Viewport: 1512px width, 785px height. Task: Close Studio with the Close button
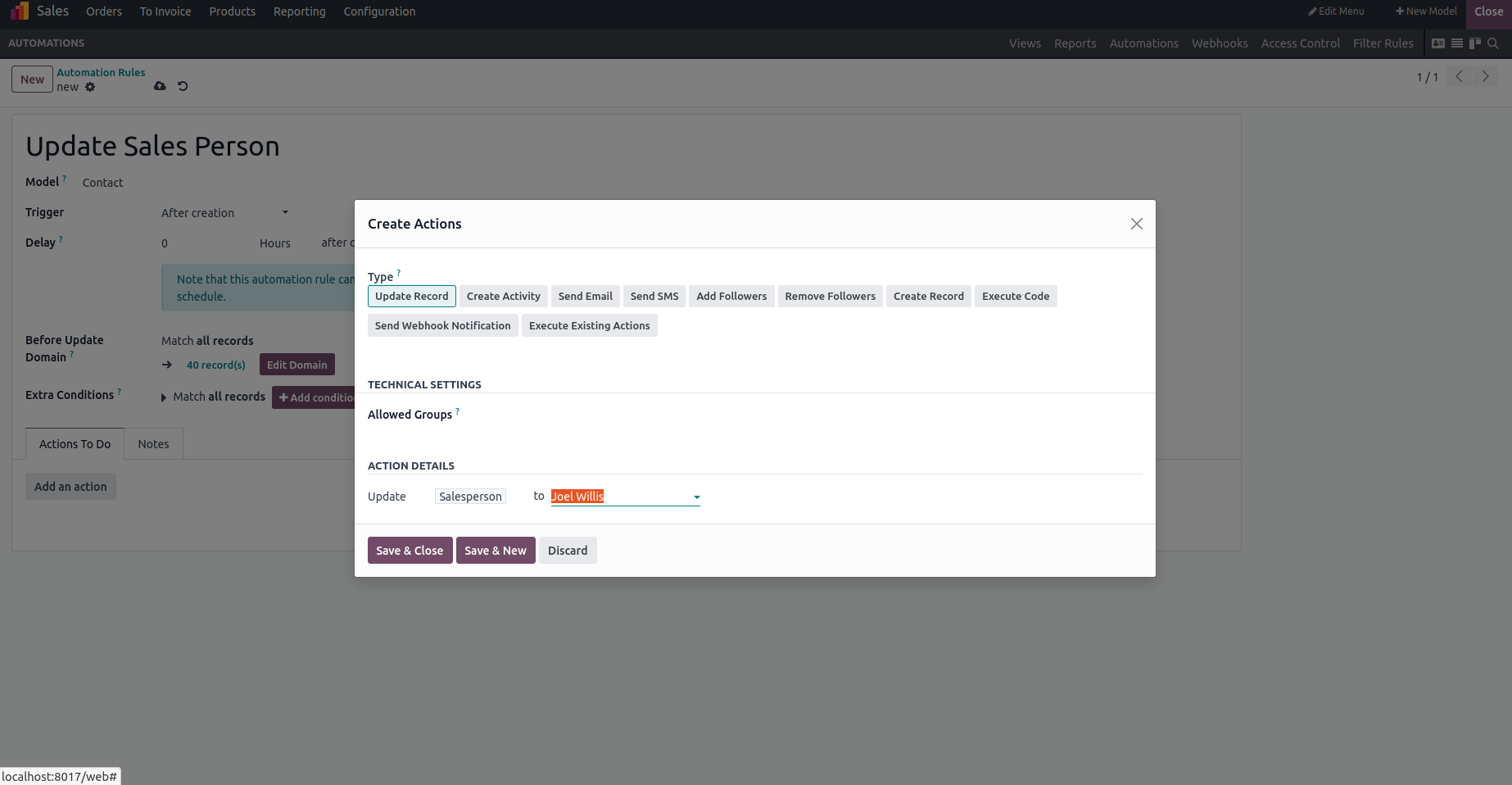(1488, 11)
